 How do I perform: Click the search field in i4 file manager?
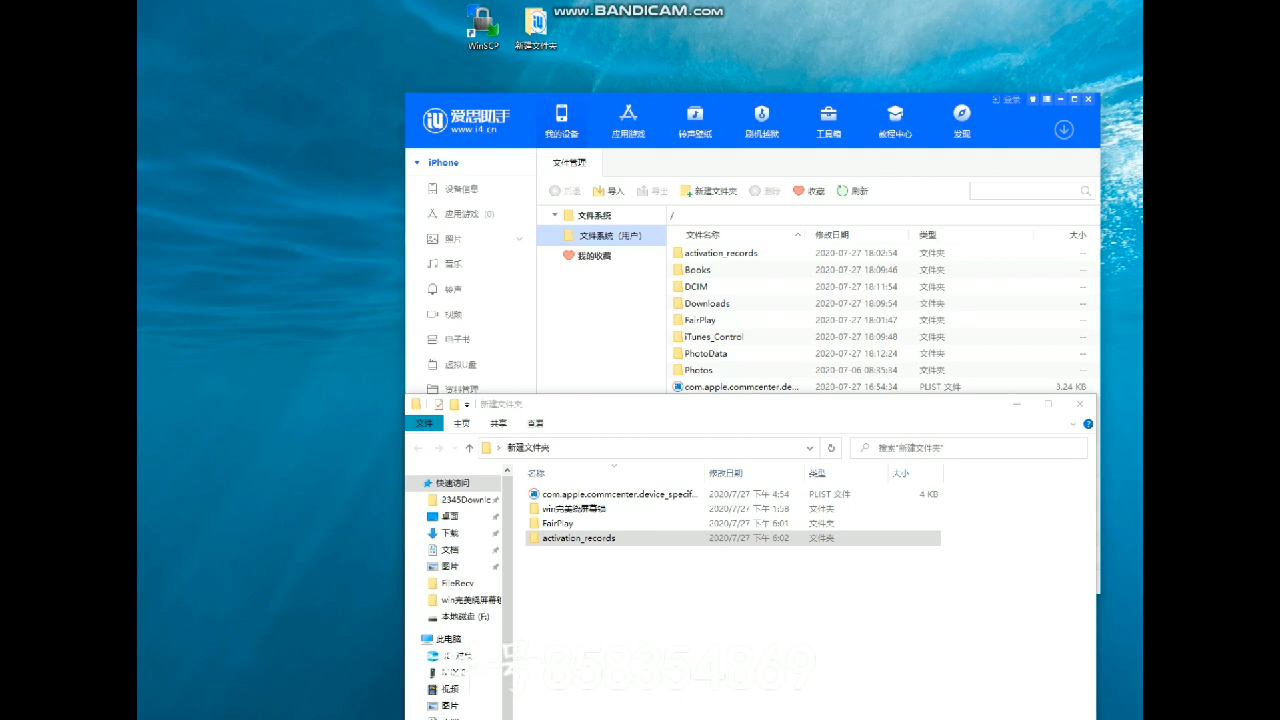pos(1032,190)
